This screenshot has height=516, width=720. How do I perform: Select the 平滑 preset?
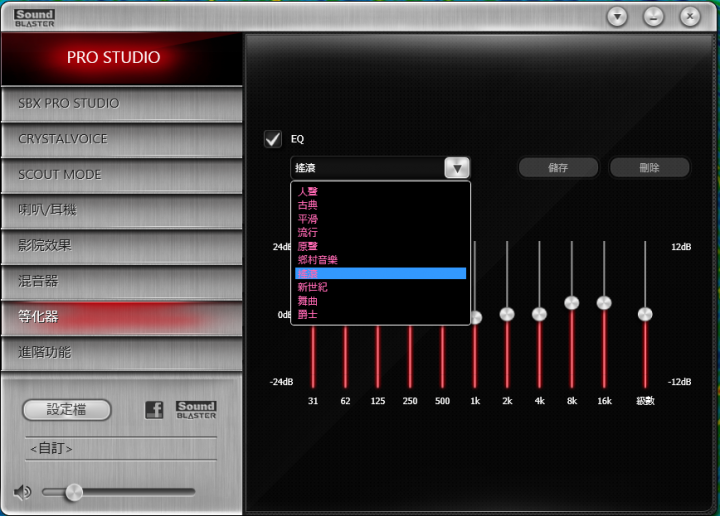pos(380,219)
